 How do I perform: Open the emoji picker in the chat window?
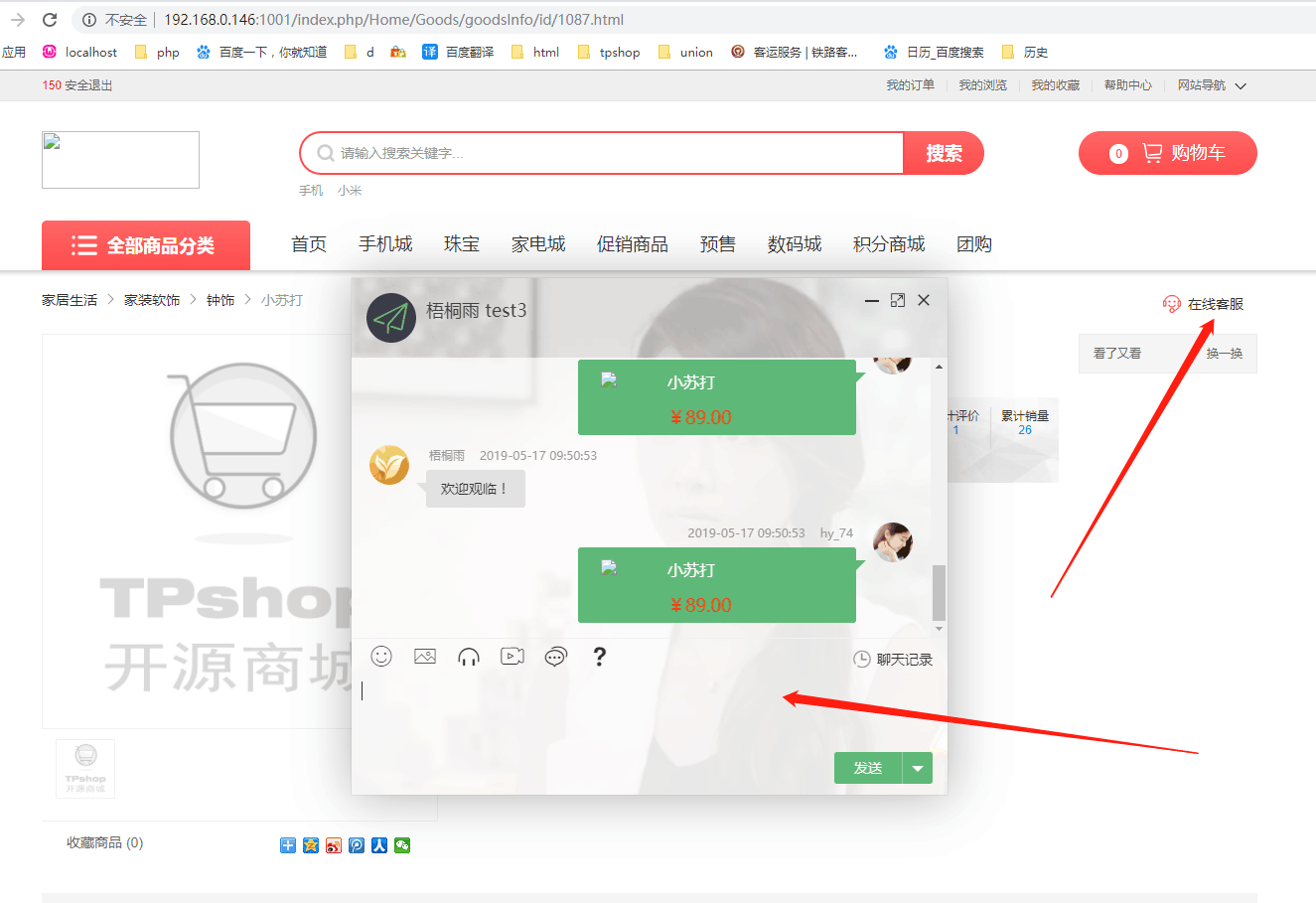[x=381, y=656]
